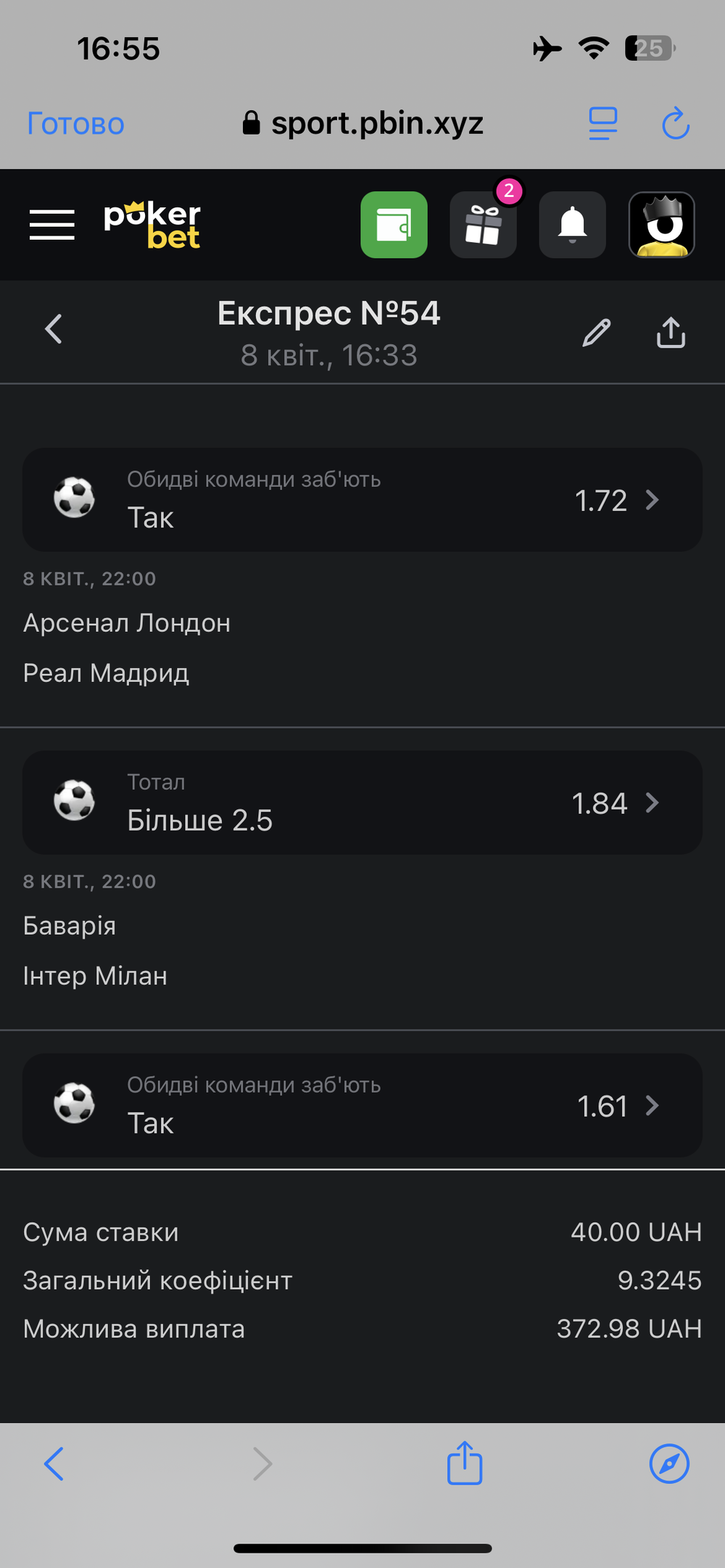Expand the Тотал Більше 2.5 chevron

(x=652, y=803)
